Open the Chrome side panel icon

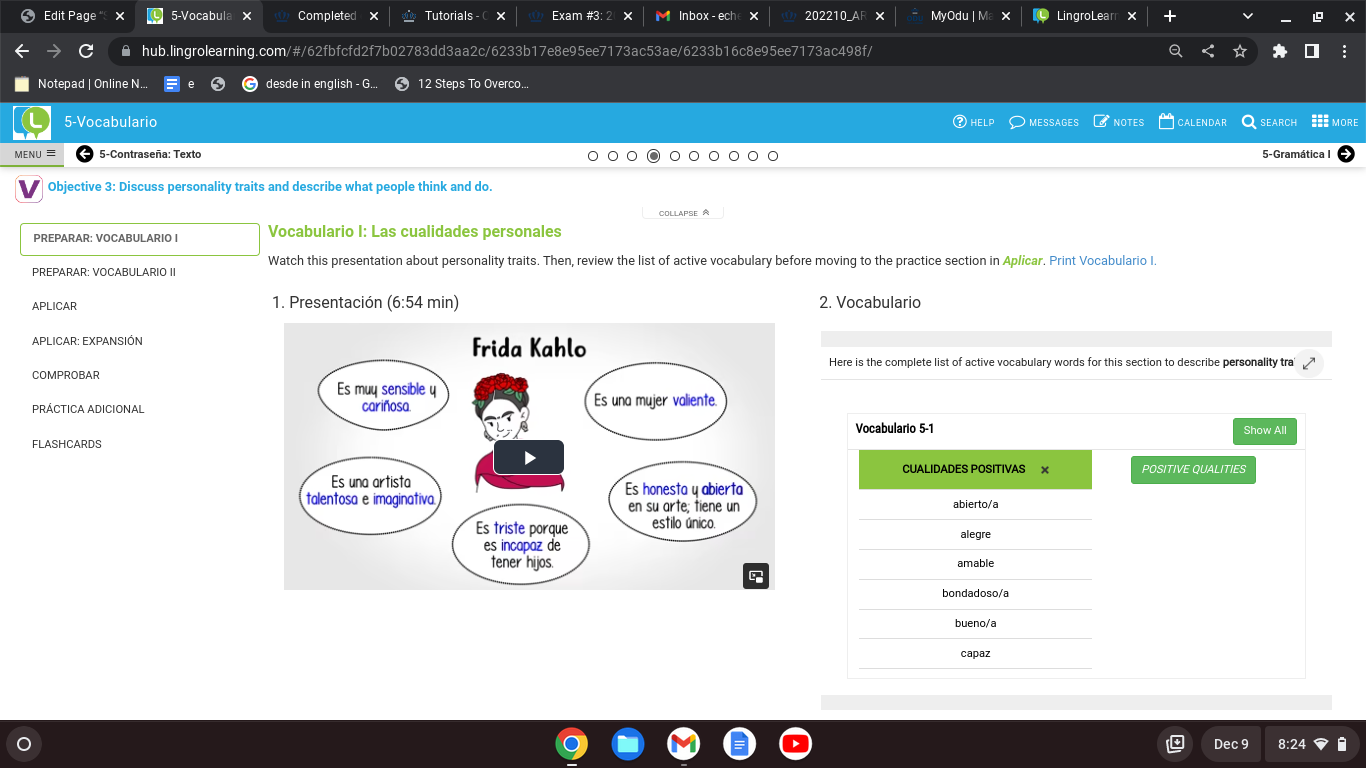pos(1312,51)
